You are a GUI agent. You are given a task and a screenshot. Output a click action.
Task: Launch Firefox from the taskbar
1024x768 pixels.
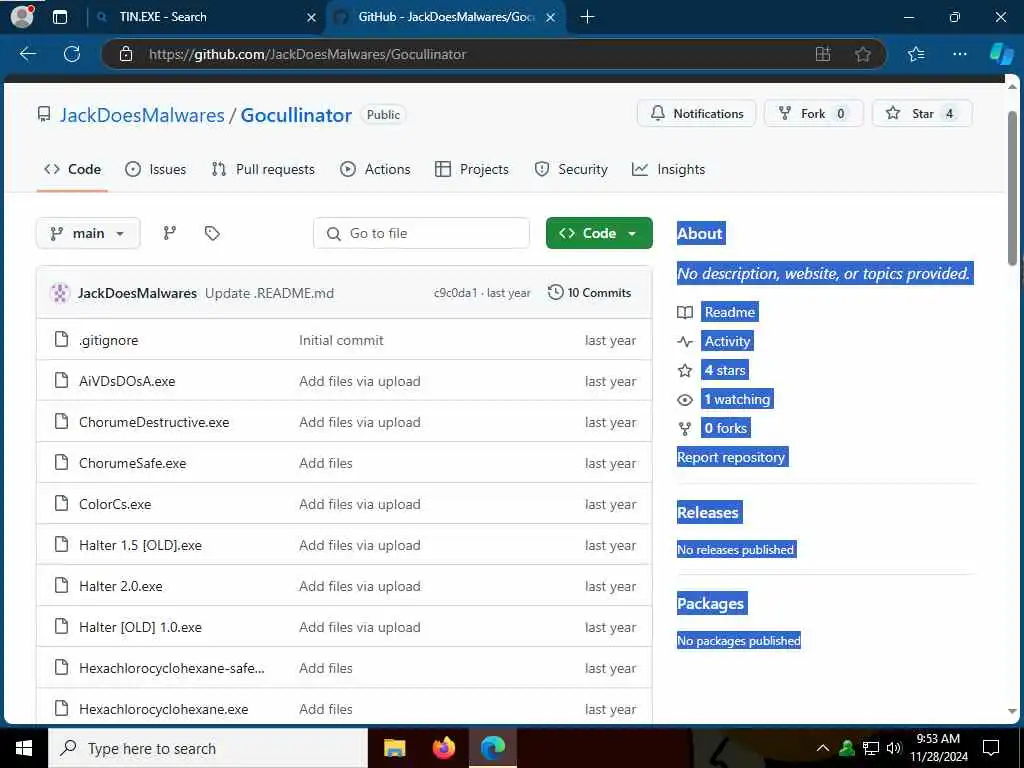coord(443,748)
